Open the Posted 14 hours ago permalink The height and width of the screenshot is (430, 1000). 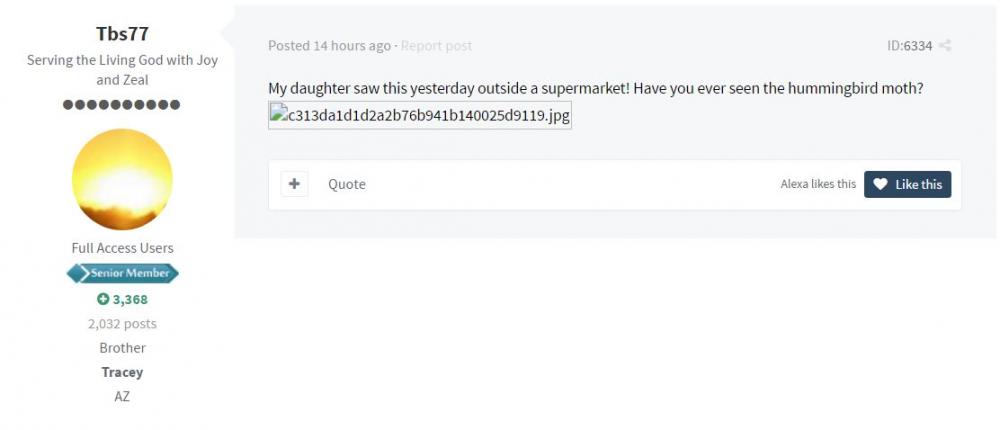(x=329, y=46)
